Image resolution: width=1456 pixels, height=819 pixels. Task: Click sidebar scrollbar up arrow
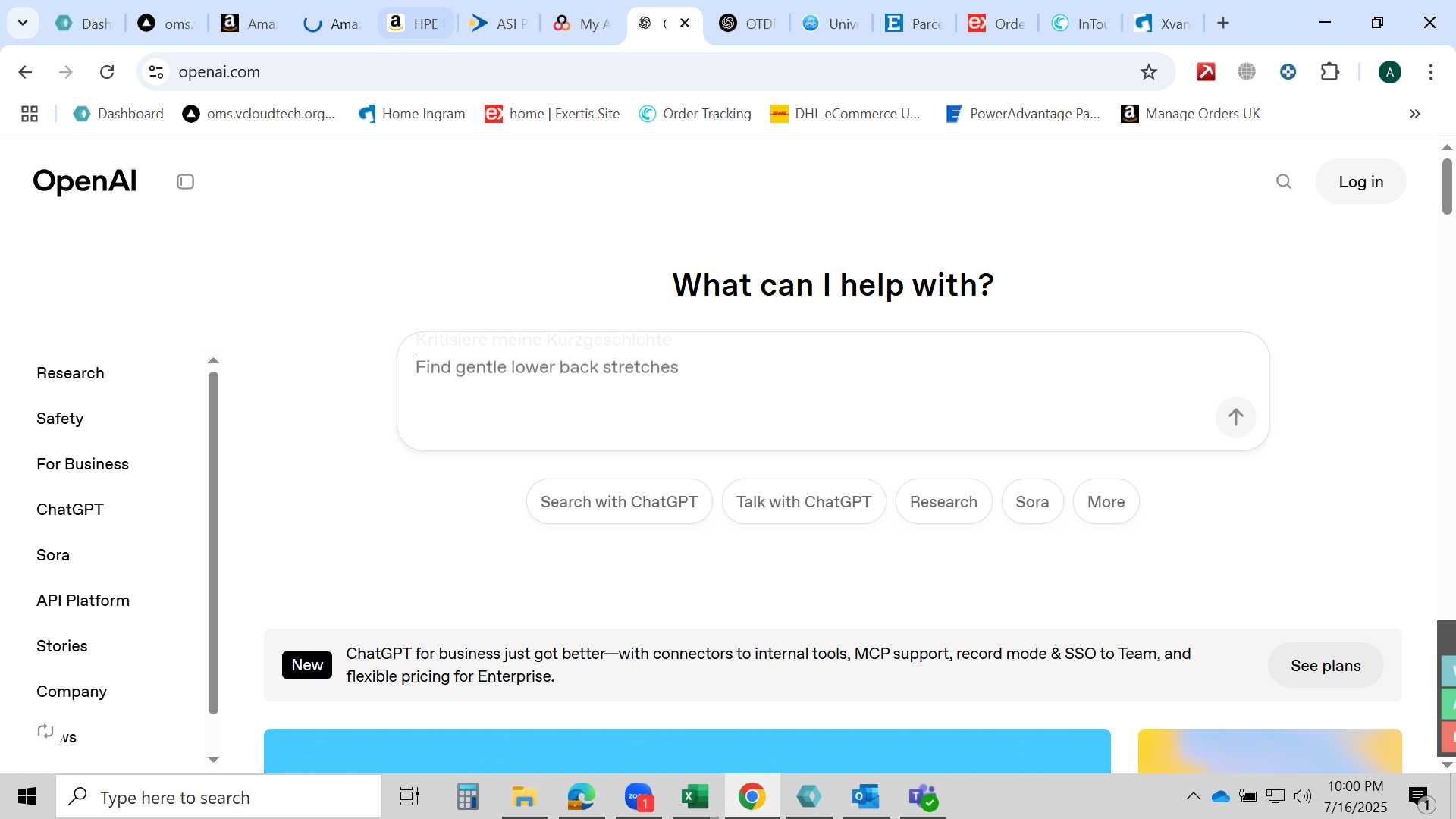click(x=213, y=361)
